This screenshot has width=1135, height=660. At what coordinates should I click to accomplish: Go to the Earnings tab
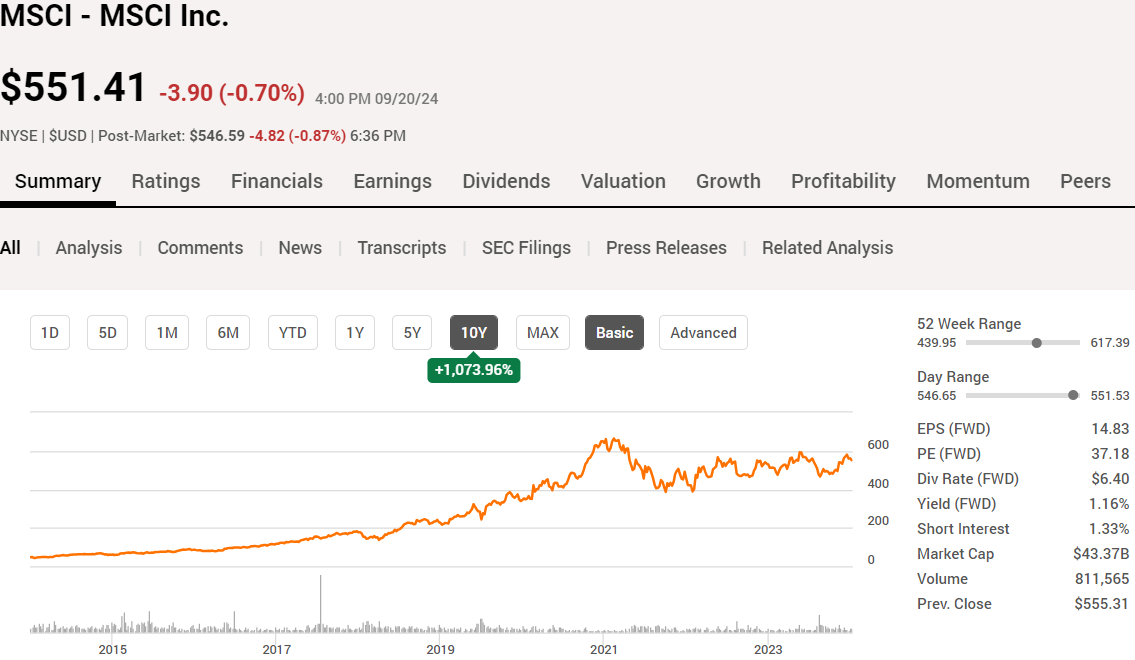click(x=392, y=182)
